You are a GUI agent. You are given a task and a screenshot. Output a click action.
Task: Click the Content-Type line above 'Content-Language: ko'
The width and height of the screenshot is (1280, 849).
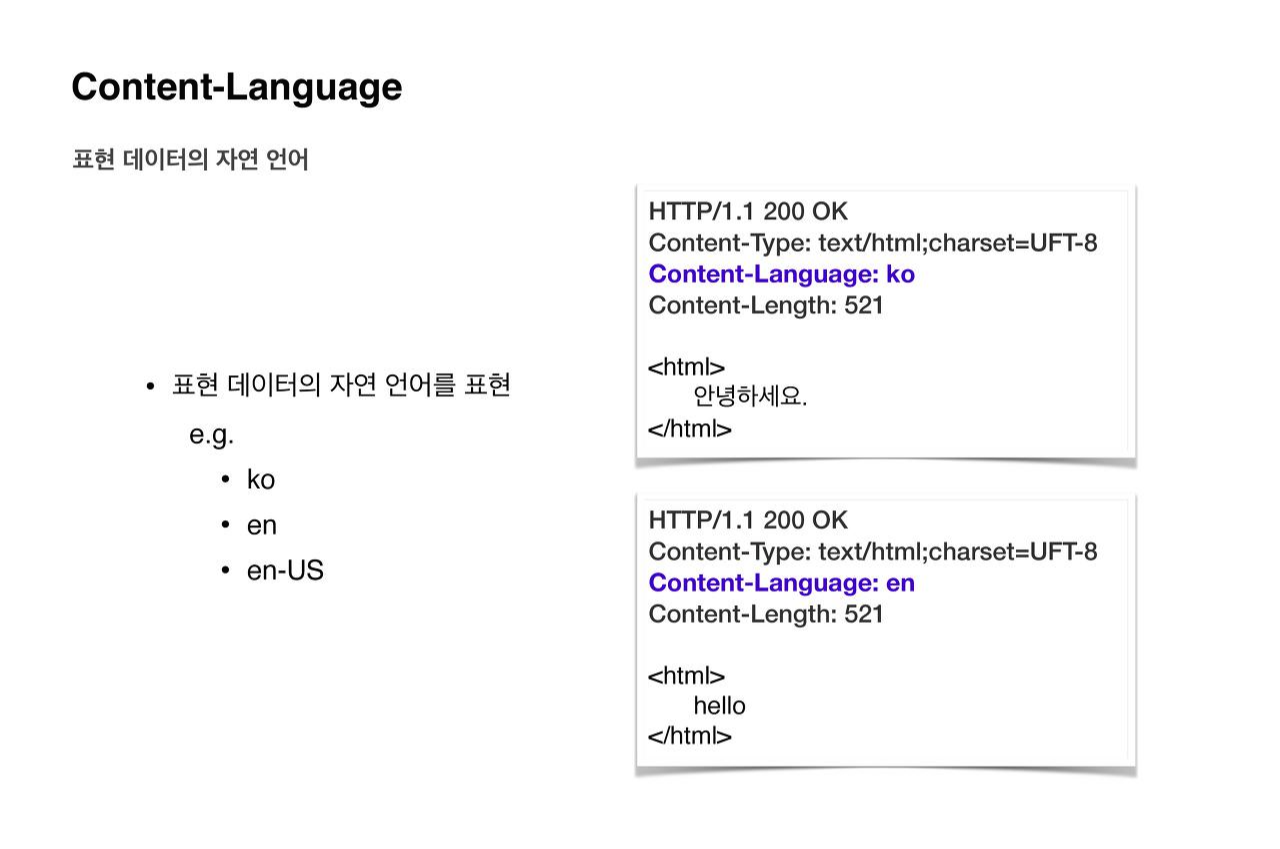pyautogui.click(x=873, y=243)
